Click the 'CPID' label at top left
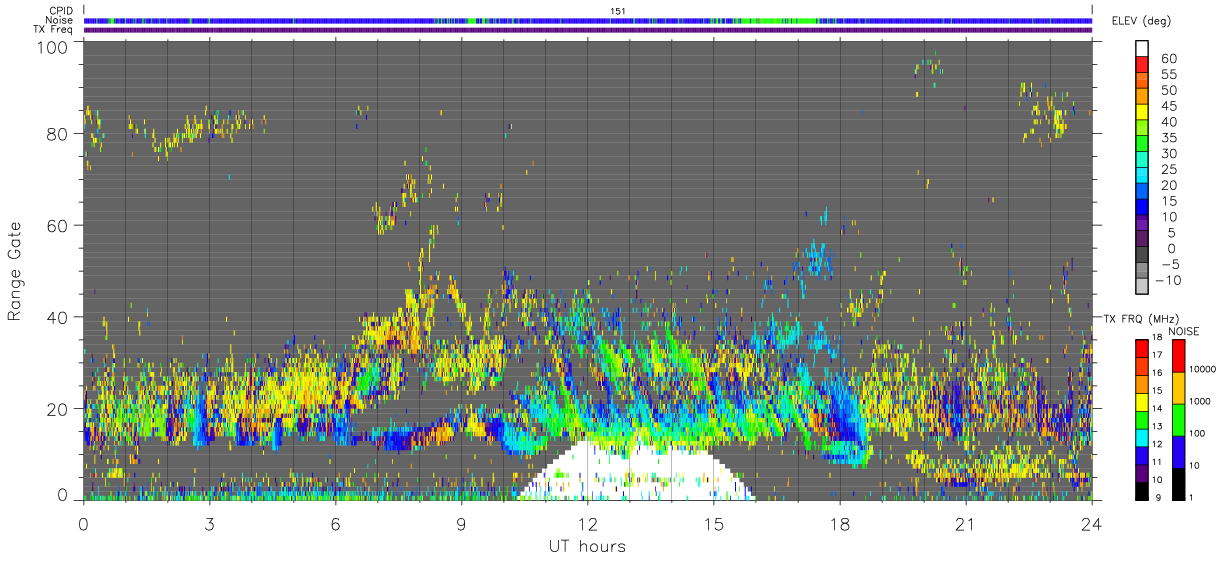This screenshot has height=567, width=1228. coord(61,11)
